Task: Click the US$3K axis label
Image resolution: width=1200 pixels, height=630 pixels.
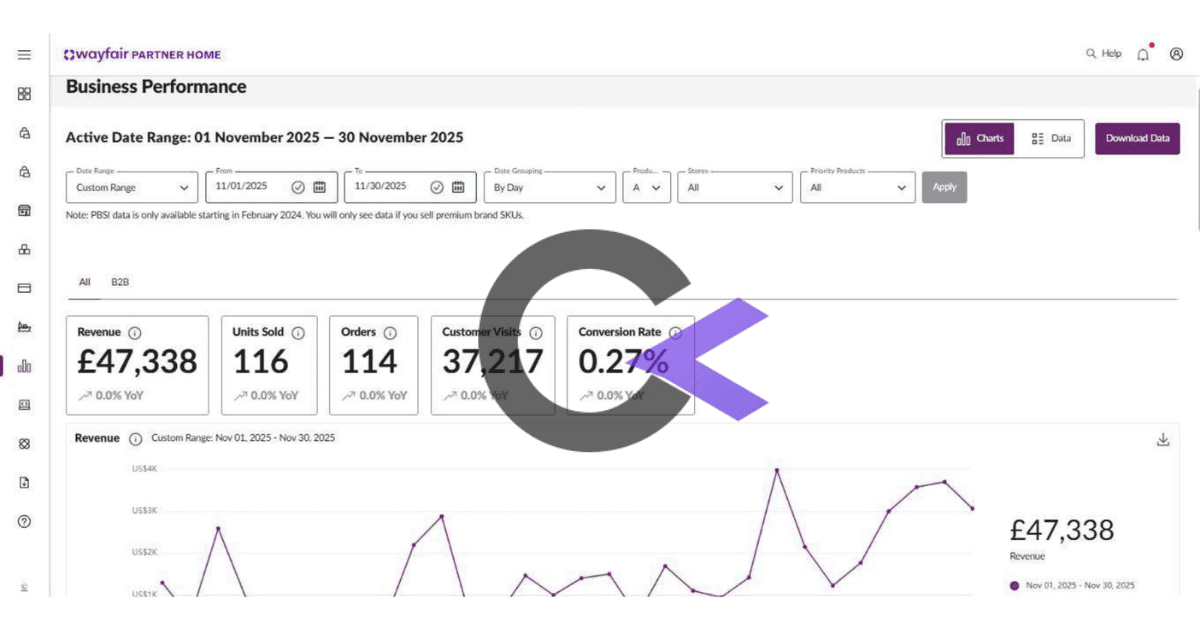Action: click(x=143, y=510)
